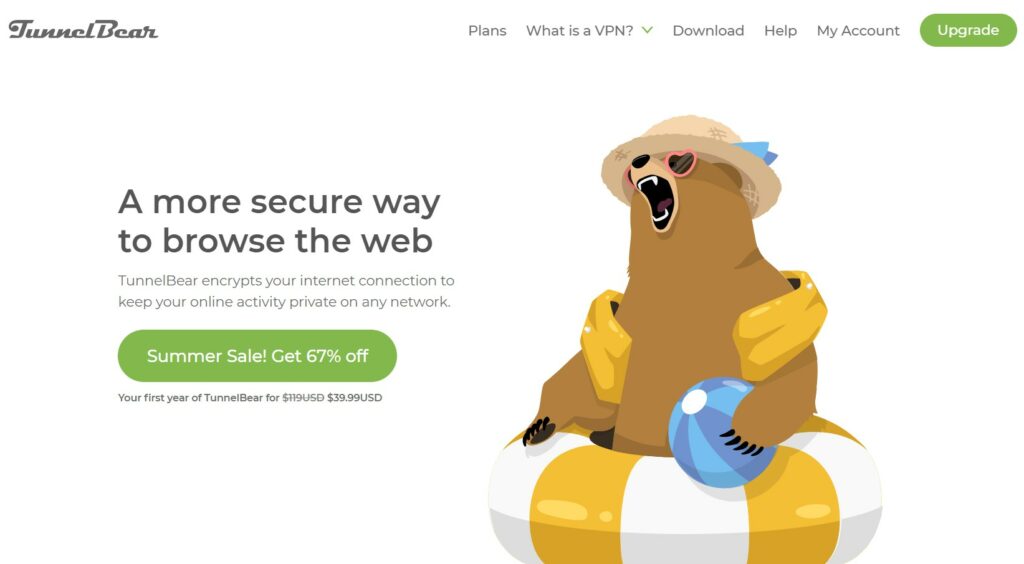The height and width of the screenshot is (564, 1024).
Task: Click the crossed-out $119USD price
Action: pos(303,398)
